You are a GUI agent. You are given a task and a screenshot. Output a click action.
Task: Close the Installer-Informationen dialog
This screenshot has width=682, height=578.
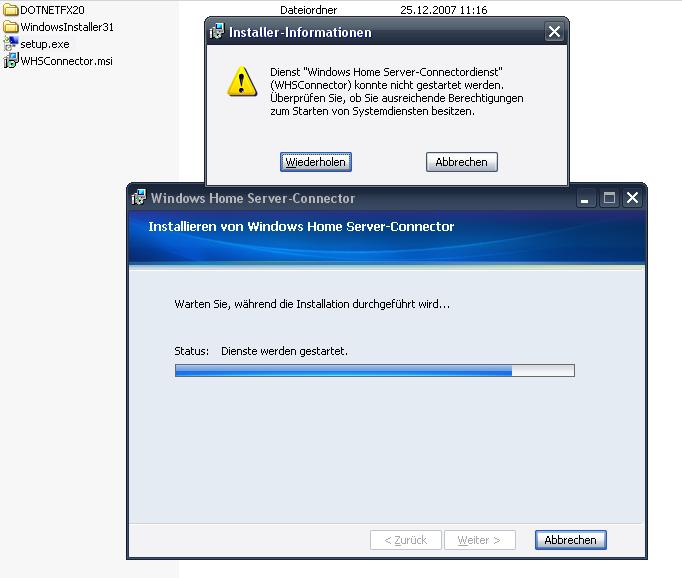point(554,32)
